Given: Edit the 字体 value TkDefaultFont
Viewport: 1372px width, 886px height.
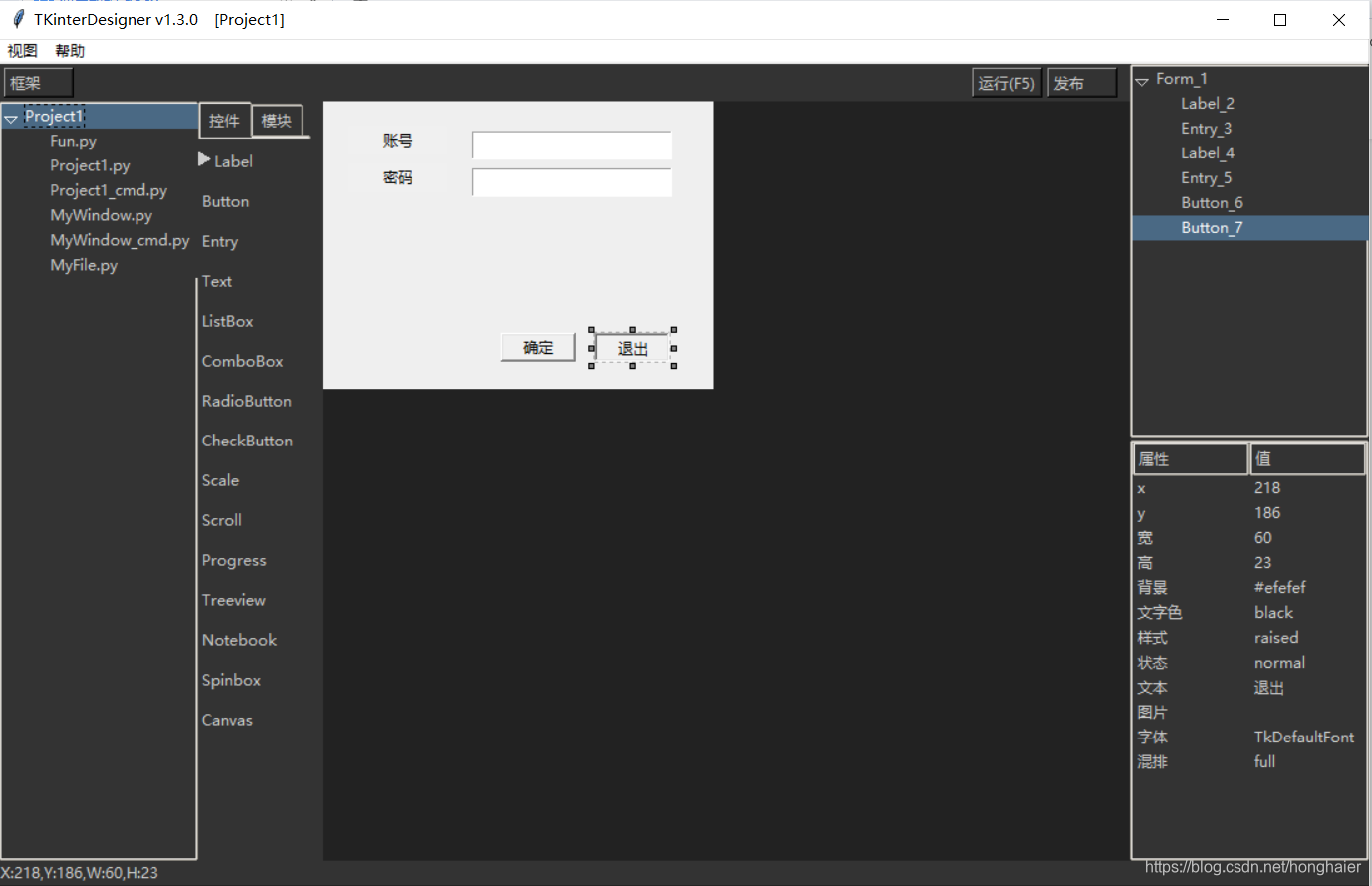Looking at the screenshot, I should pos(1304,738).
